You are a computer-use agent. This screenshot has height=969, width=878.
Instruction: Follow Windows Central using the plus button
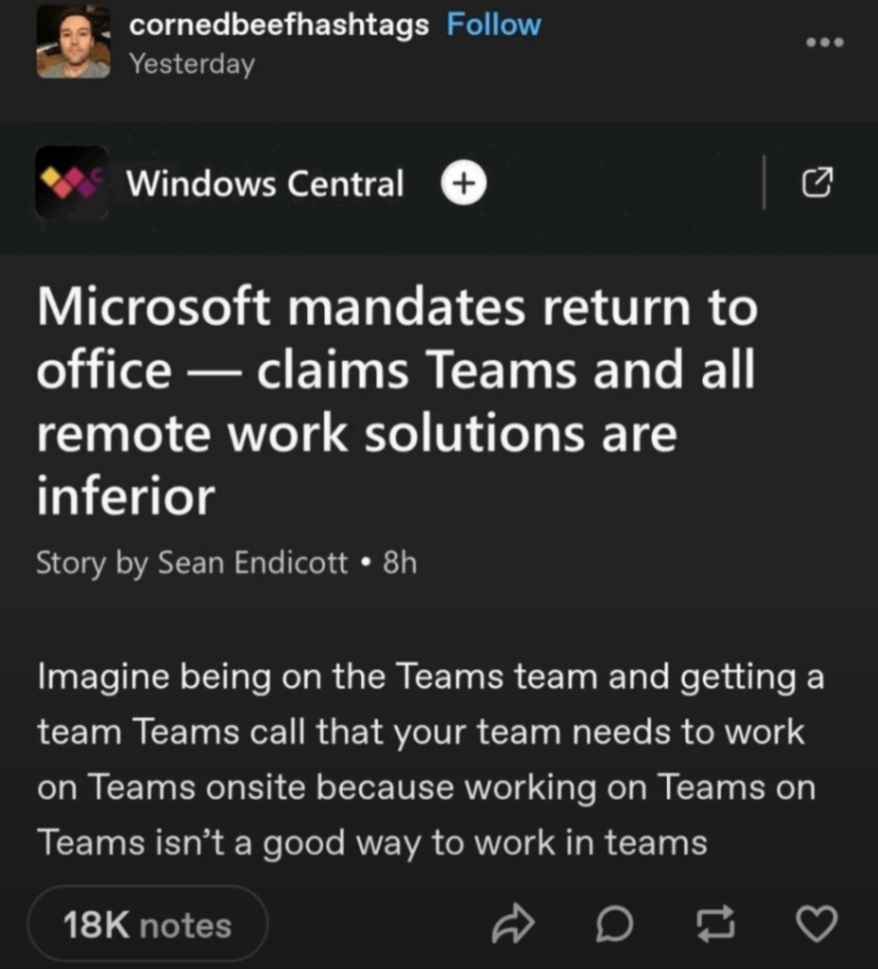[462, 182]
